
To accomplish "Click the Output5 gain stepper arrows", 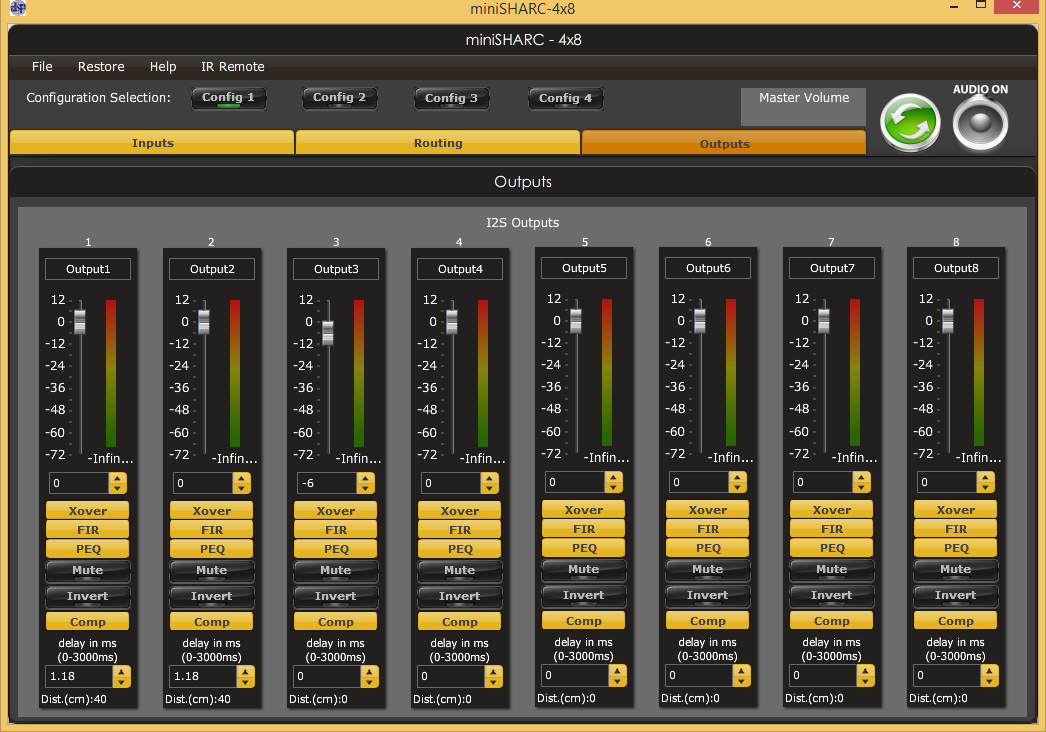I will [614, 482].
